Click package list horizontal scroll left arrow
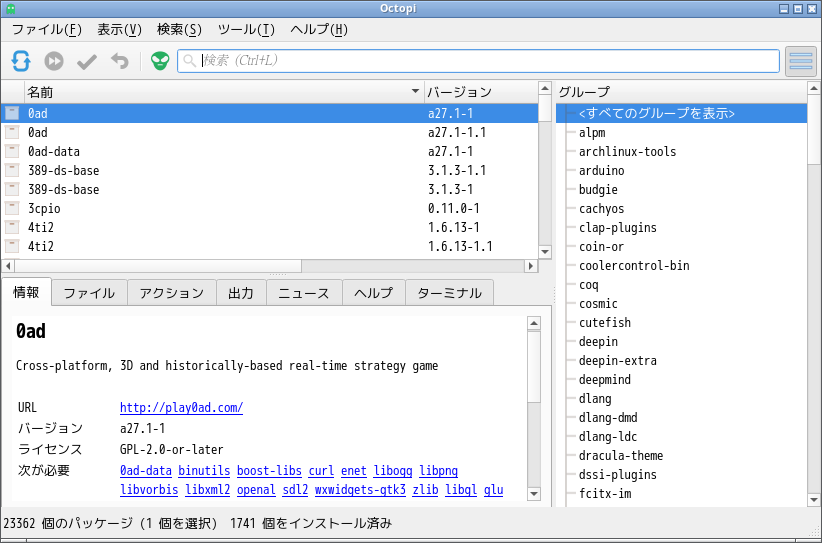This screenshot has width=822, height=543. (8, 266)
